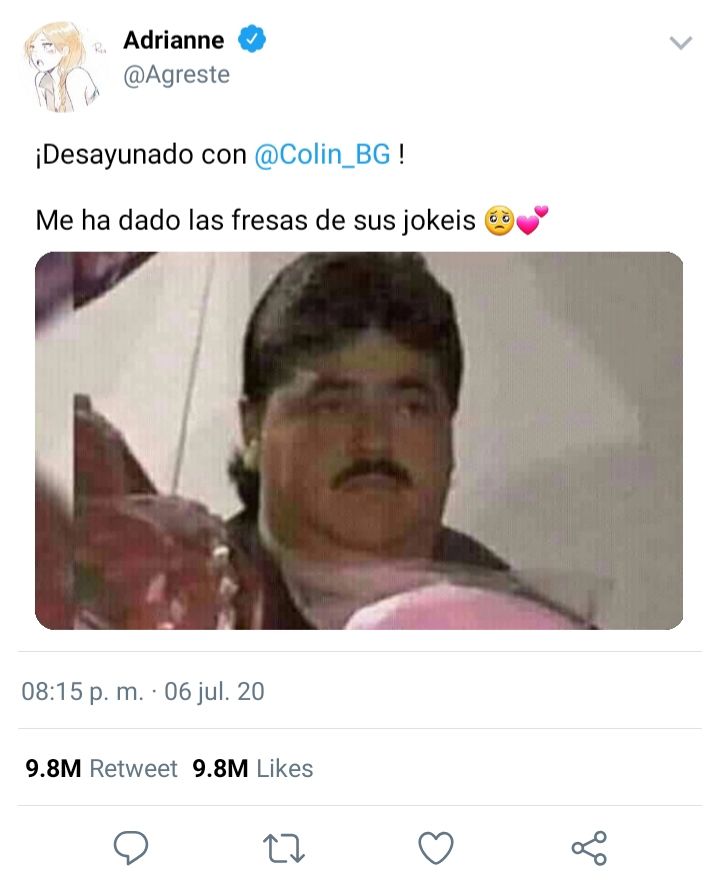
Task: Open the @Colin_BG mention
Action: pos(322,154)
